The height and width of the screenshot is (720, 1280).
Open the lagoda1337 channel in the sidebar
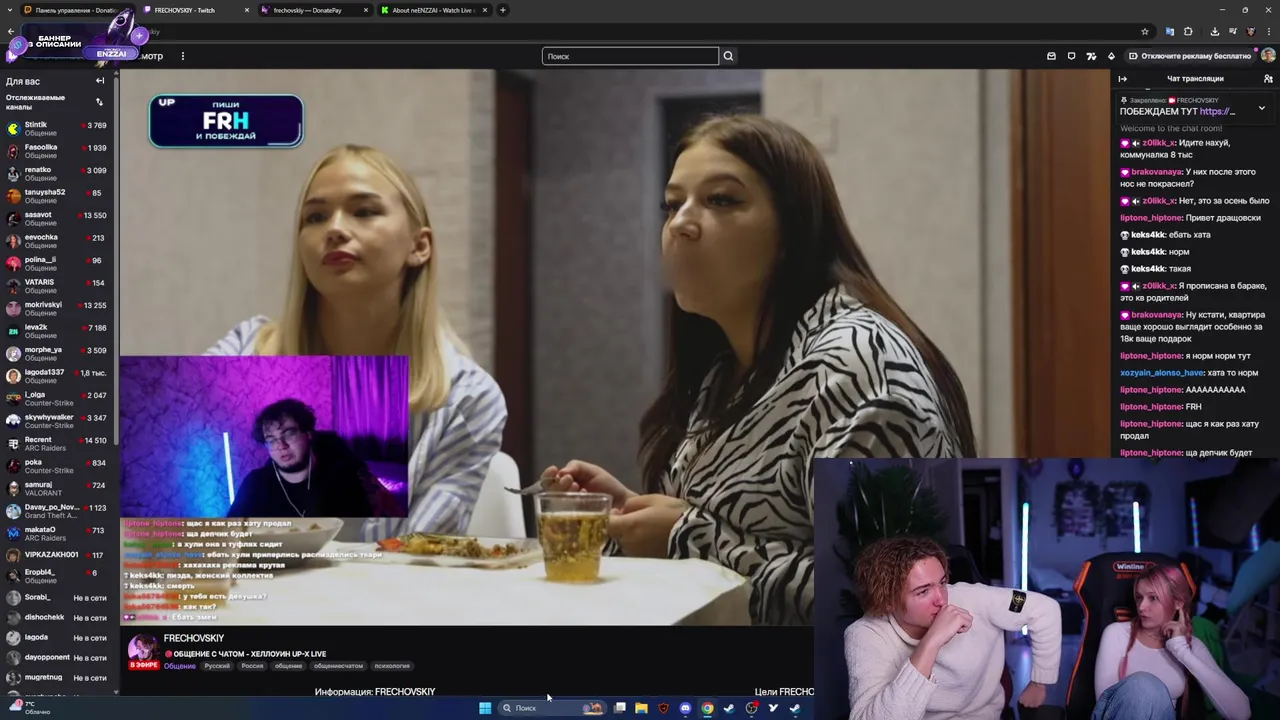tap(58, 376)
